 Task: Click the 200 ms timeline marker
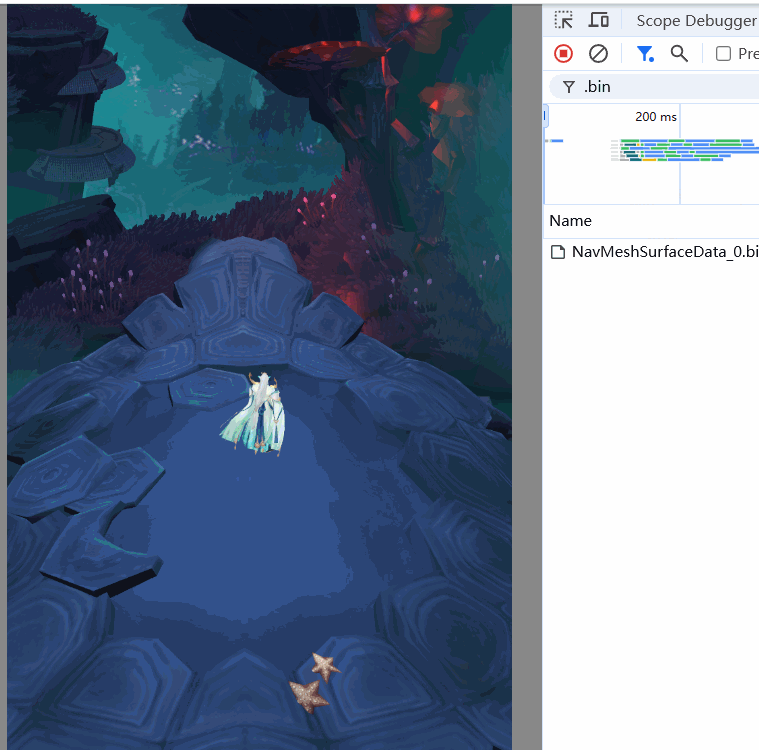(x=655, y=117)
